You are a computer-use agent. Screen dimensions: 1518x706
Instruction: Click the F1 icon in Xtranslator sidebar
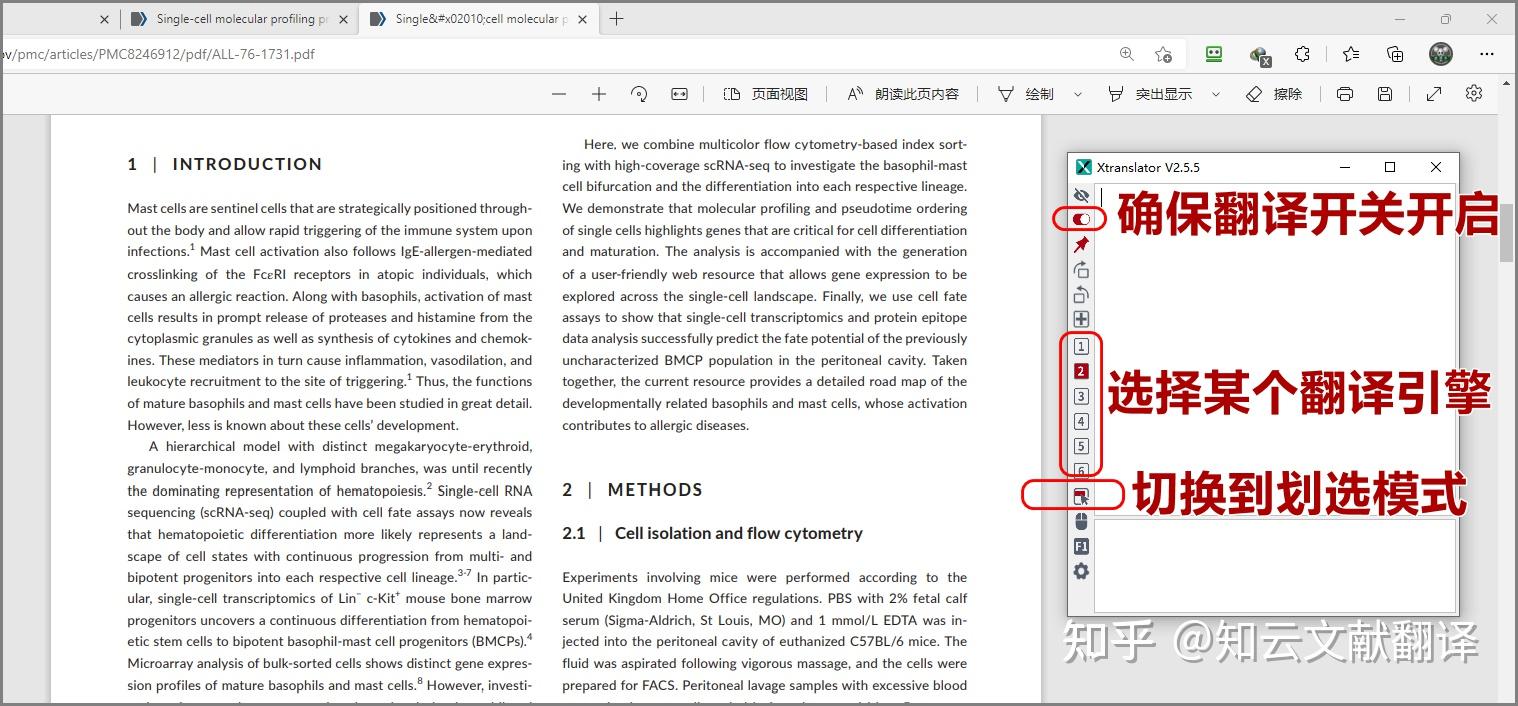point(1081,546)
